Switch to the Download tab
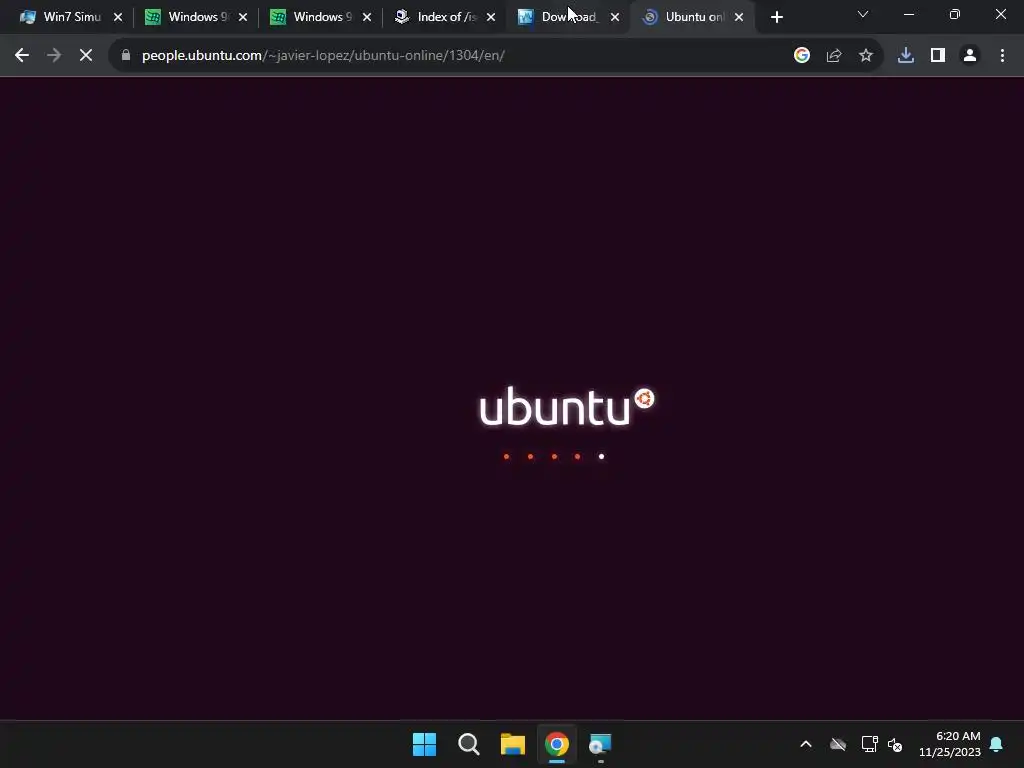The height and width of the screenshot is (768, 1024). click(x=560, y=17)
